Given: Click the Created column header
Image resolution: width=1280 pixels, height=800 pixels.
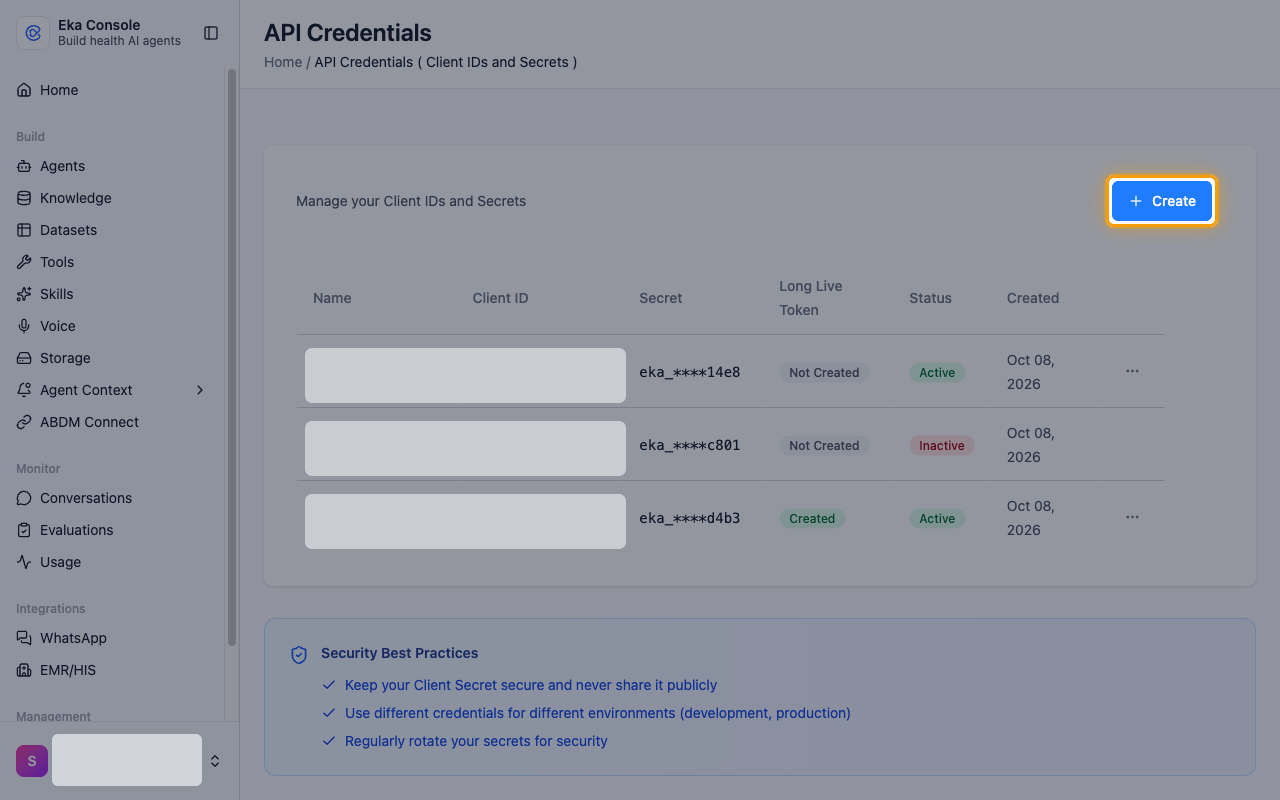Looking at the screenshot, I should tap(1033, 298).
